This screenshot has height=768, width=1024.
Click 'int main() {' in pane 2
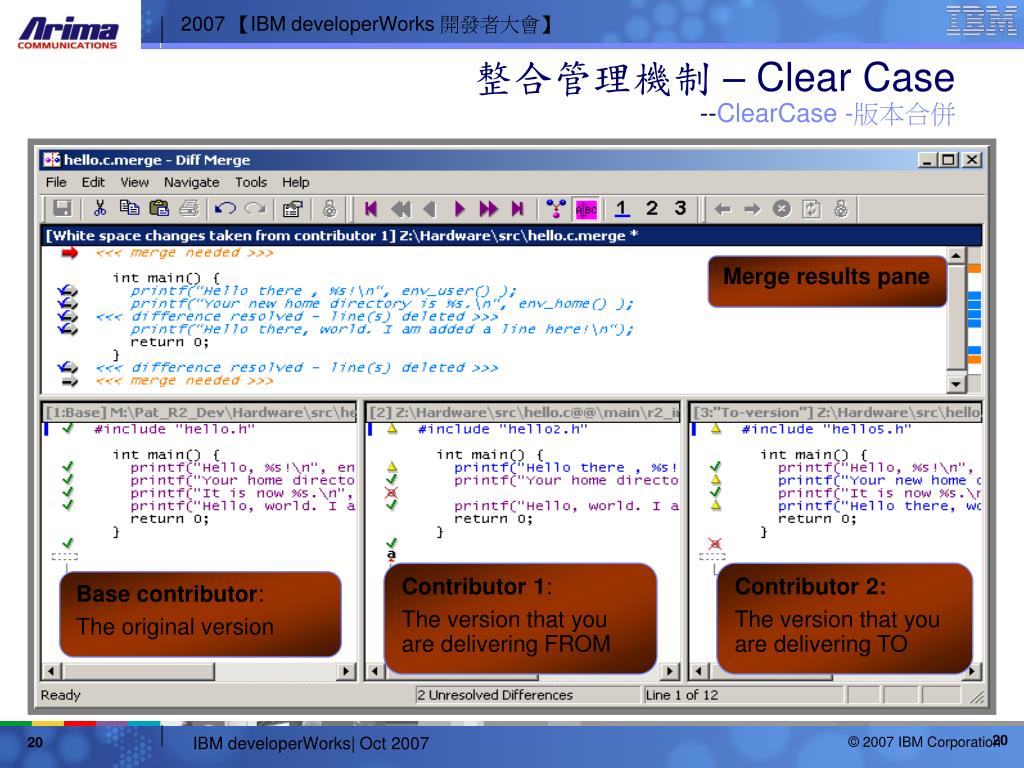click(x=490, y=455)
